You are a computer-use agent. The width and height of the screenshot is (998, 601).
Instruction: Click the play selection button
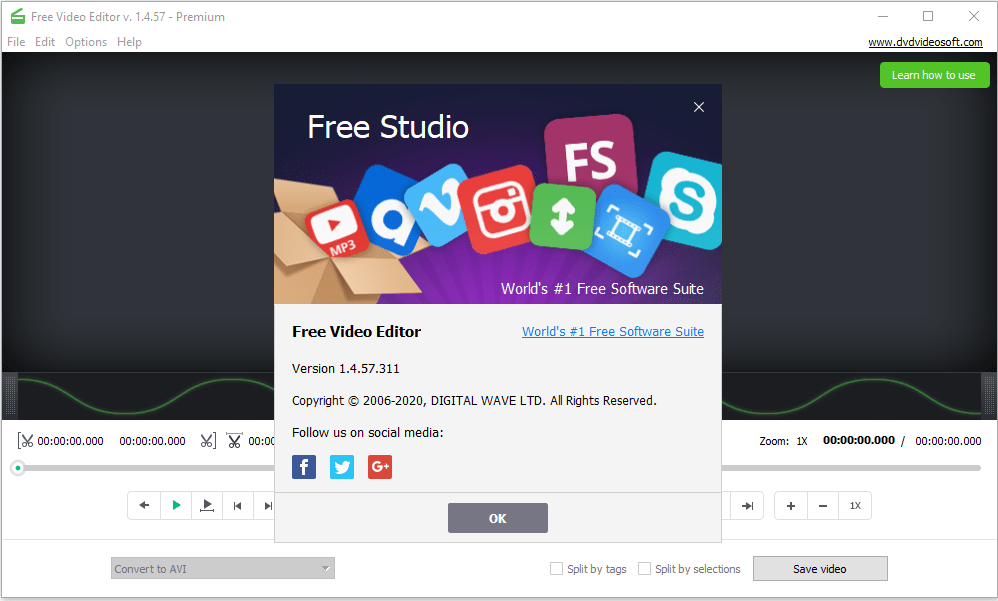pos(207,506)
